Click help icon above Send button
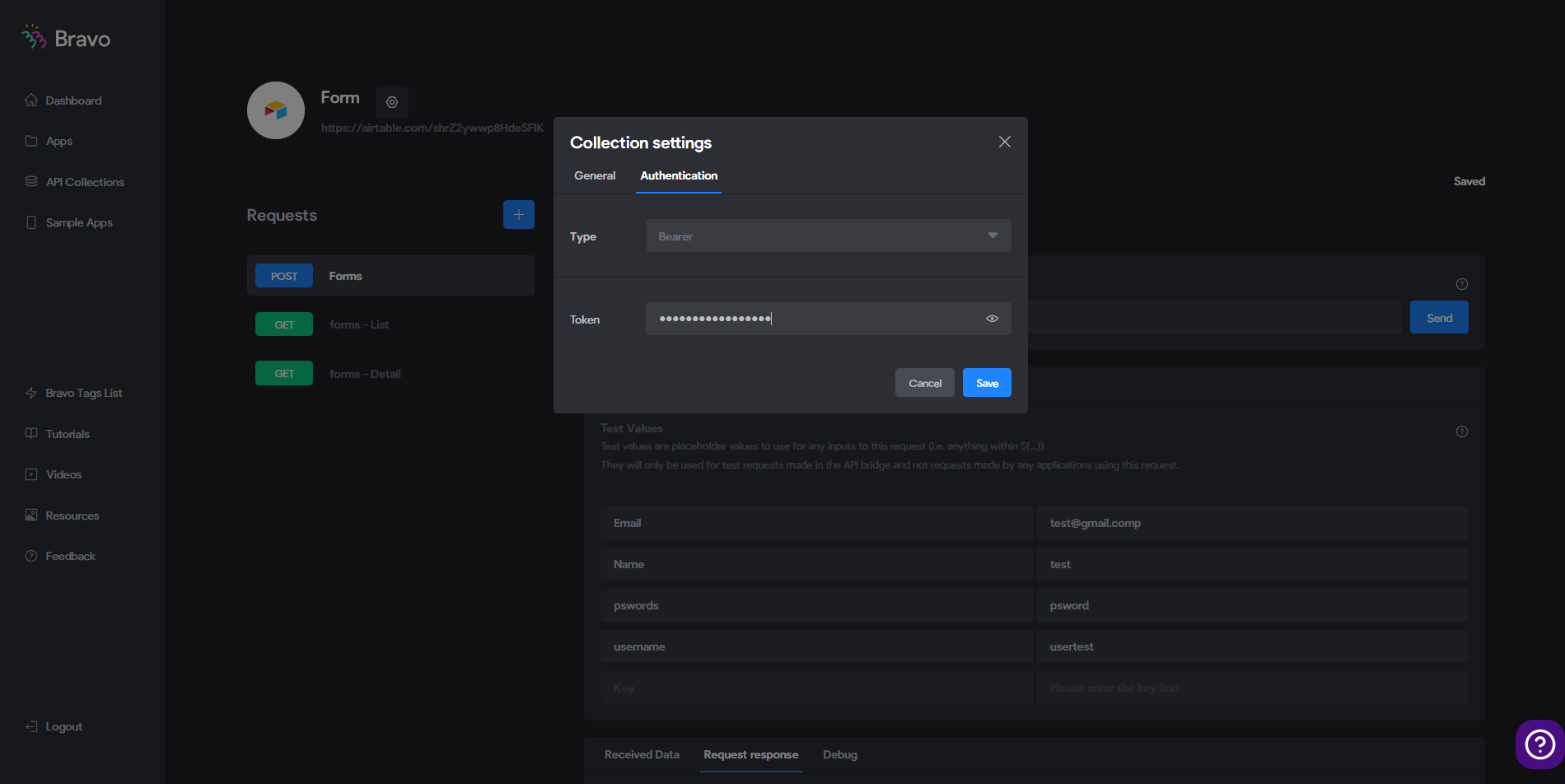 point(1462,284)
